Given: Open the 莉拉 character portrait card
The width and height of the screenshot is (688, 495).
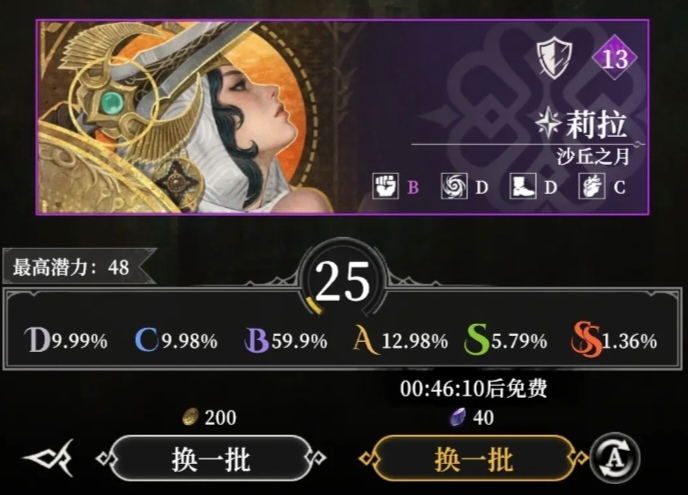Looking at the screenshot, I should pos(342,117).
